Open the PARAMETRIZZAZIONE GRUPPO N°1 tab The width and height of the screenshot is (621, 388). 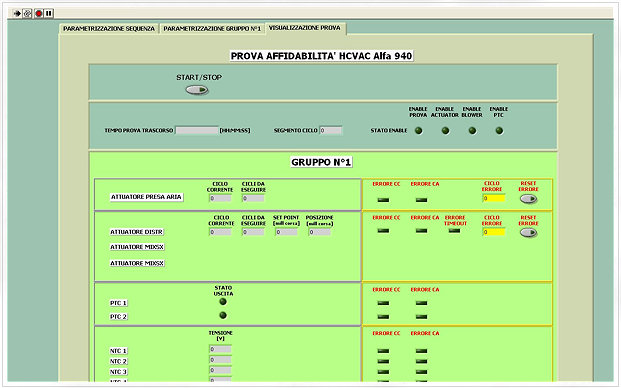coord(212,29)
